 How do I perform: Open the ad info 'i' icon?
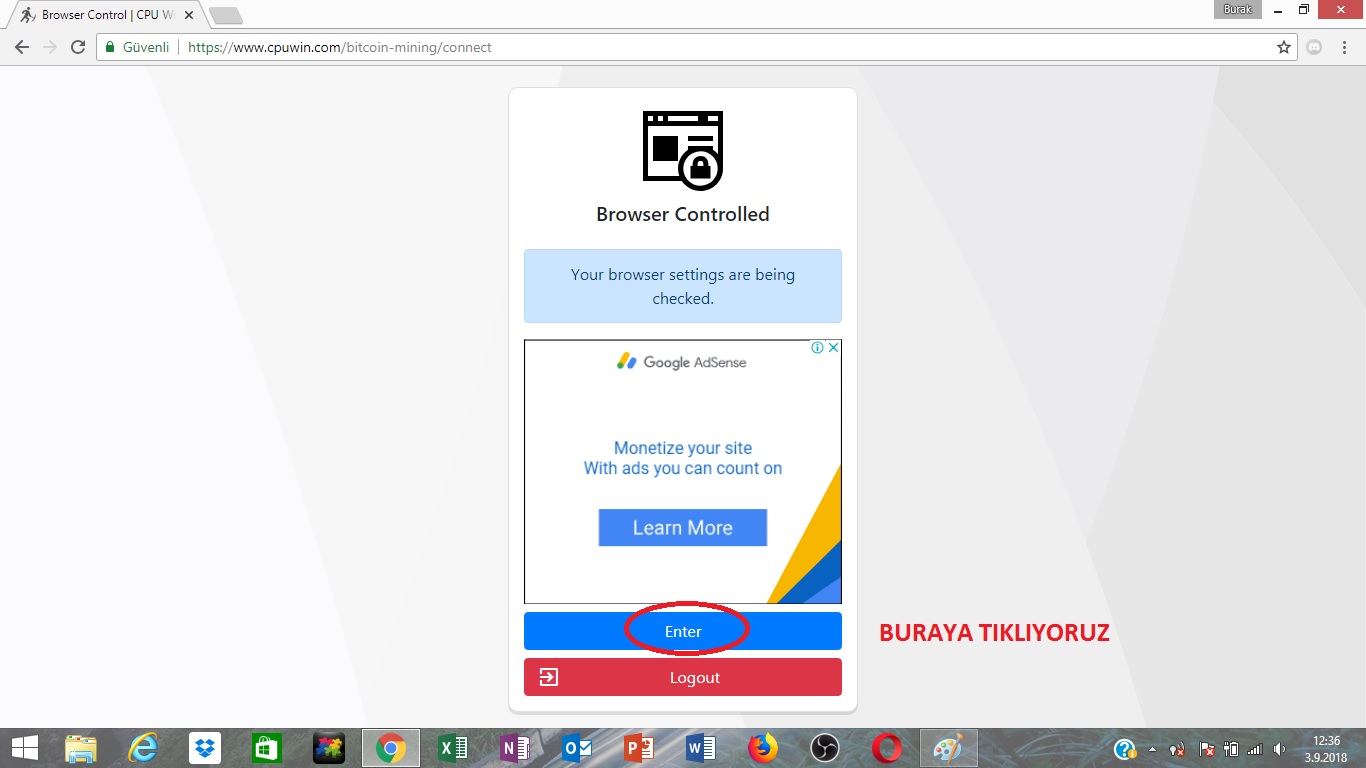click(818, 348)
